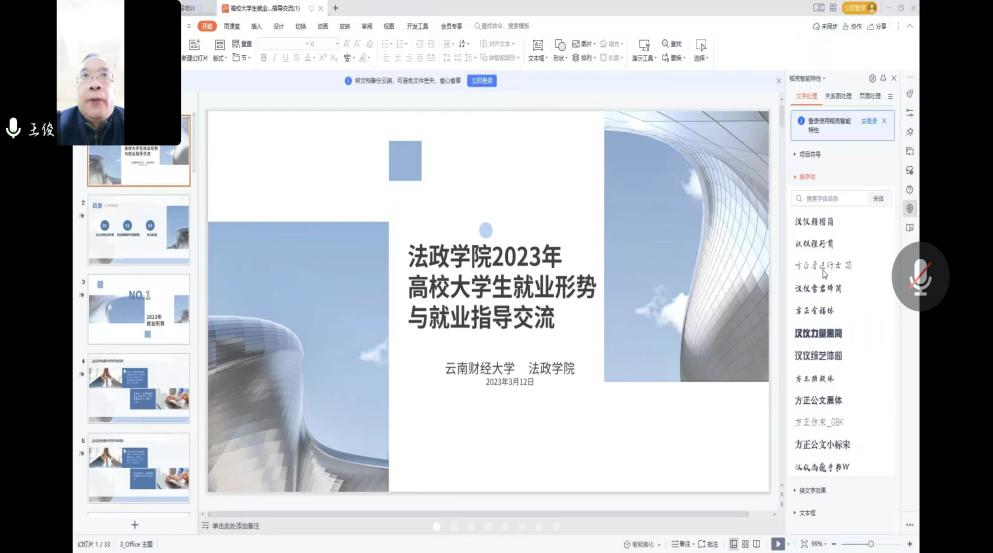Start slideshow with the play button
993x553 pixels.
[777, 544]
